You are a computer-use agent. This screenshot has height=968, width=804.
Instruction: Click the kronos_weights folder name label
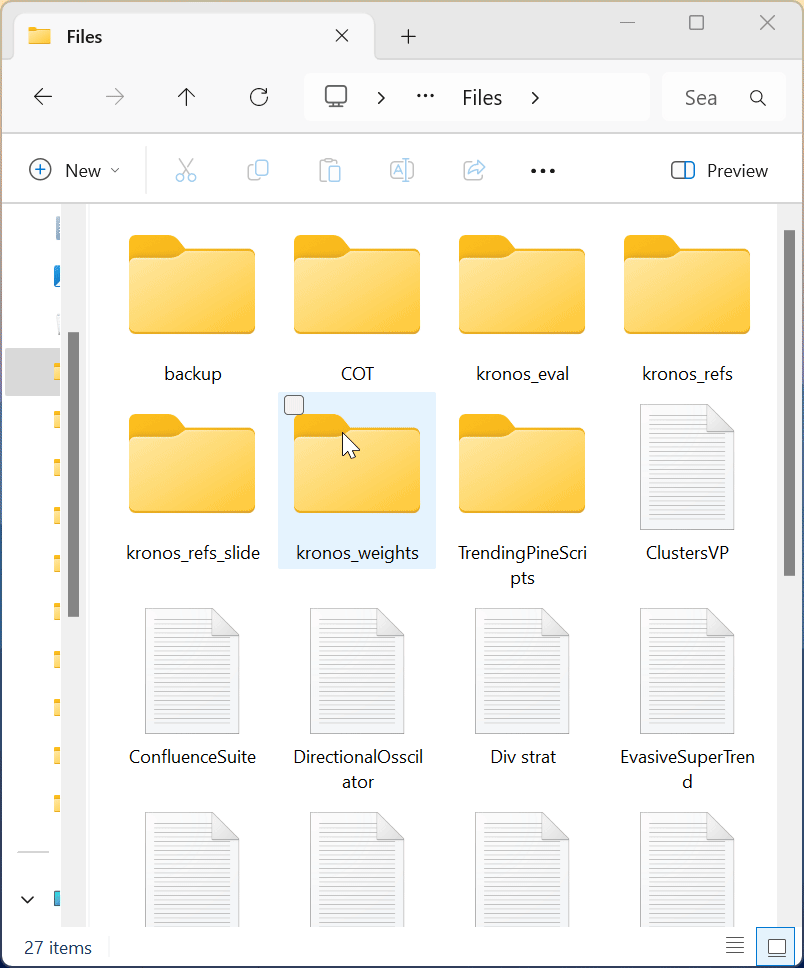(357, 553)
